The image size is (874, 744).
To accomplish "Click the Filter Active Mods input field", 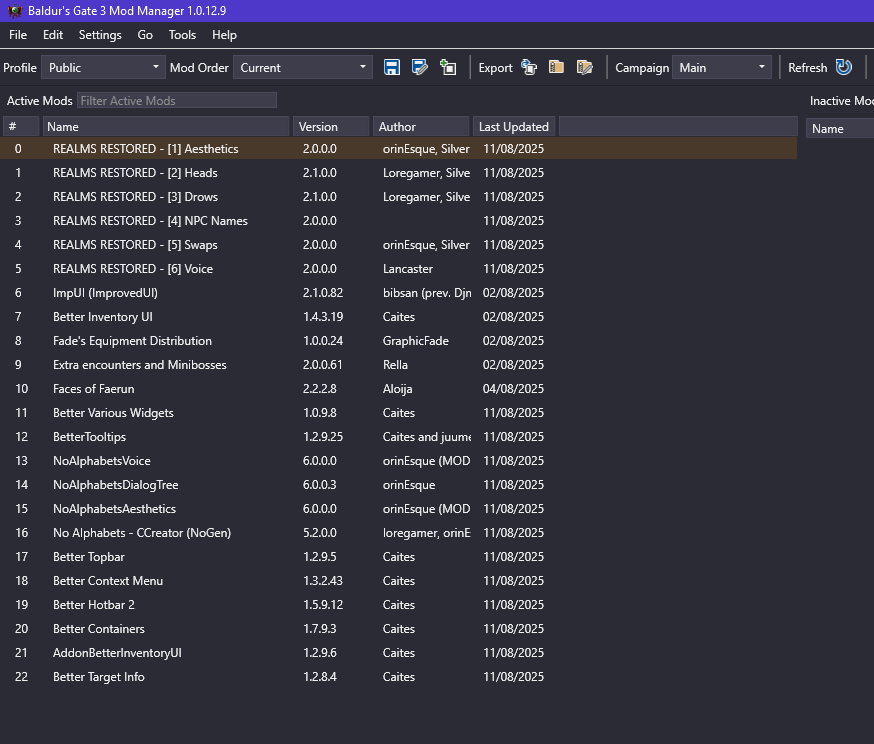I will point(177,100).
